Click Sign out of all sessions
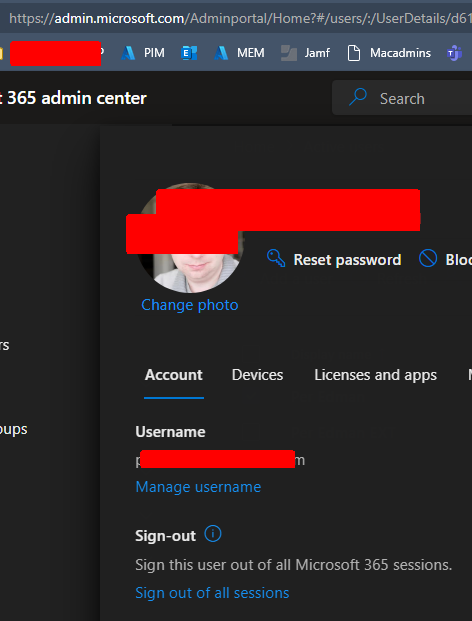 tap(212, 593)
